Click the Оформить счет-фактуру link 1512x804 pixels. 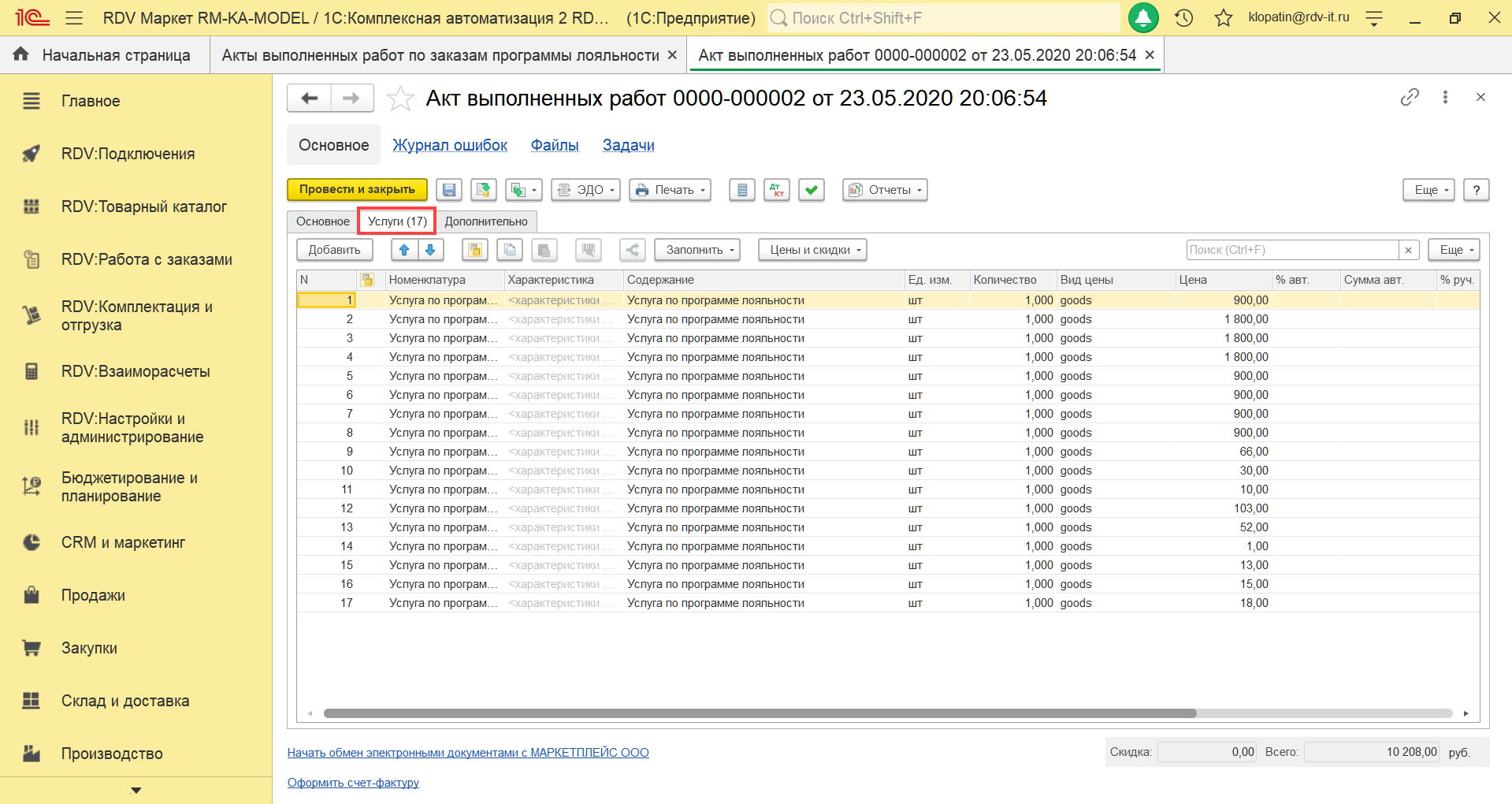click(353, 783)
